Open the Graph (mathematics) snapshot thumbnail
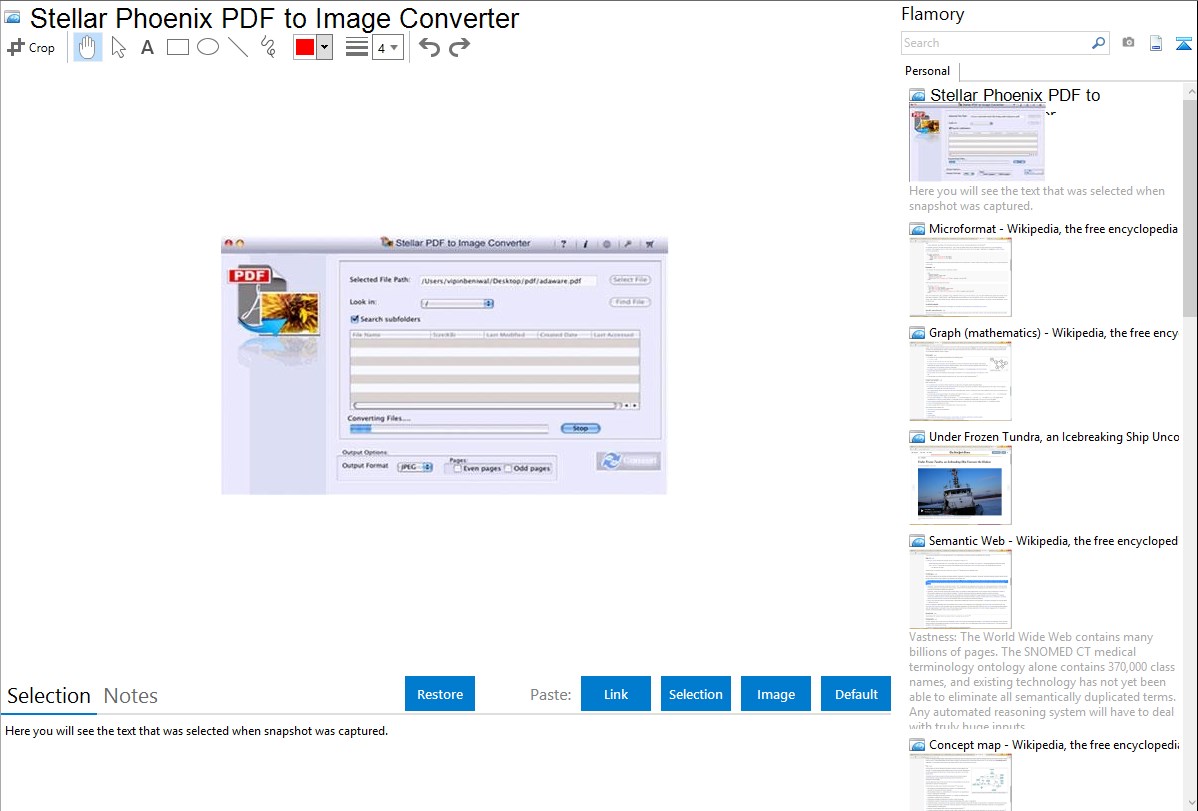This screenshot has height=811, width=1198. pyautogui.click(x=960, y=381)
